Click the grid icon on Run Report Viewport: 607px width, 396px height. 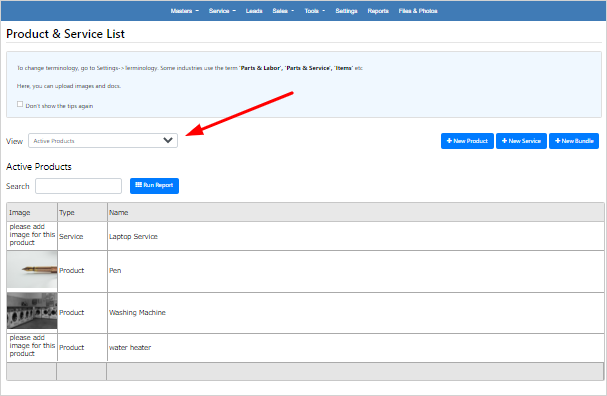(139, 185)
